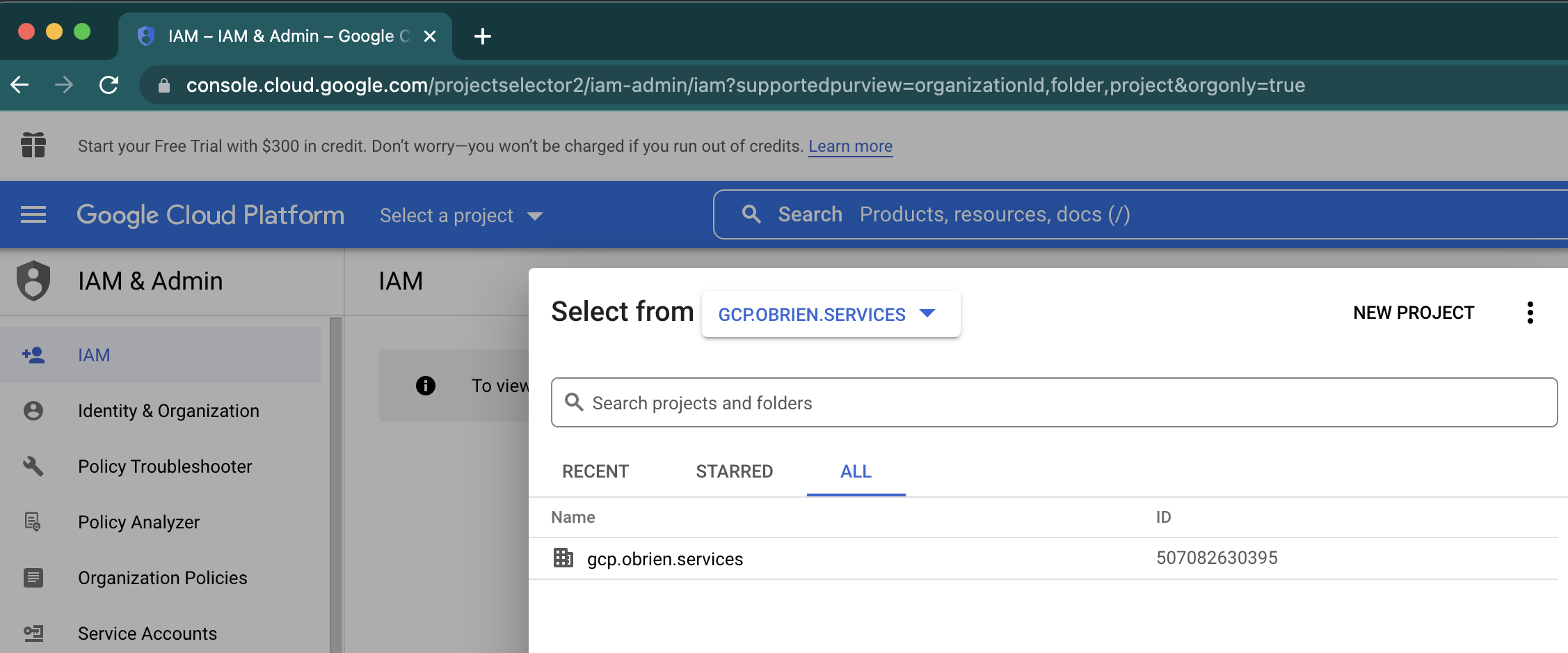Click the Identity & Organization account icon
1568x653 pixels.
(x=33, y=411)
